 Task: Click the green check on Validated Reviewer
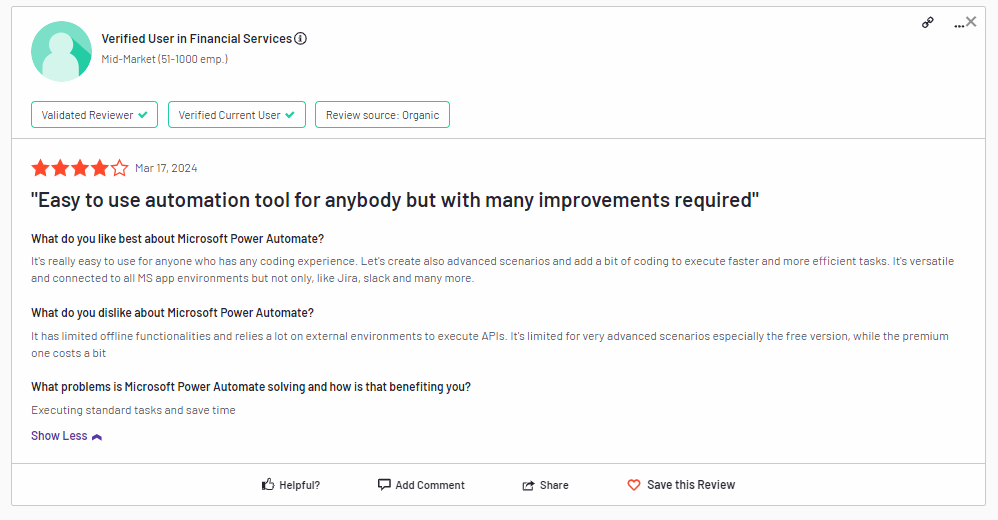click(143, 115)
